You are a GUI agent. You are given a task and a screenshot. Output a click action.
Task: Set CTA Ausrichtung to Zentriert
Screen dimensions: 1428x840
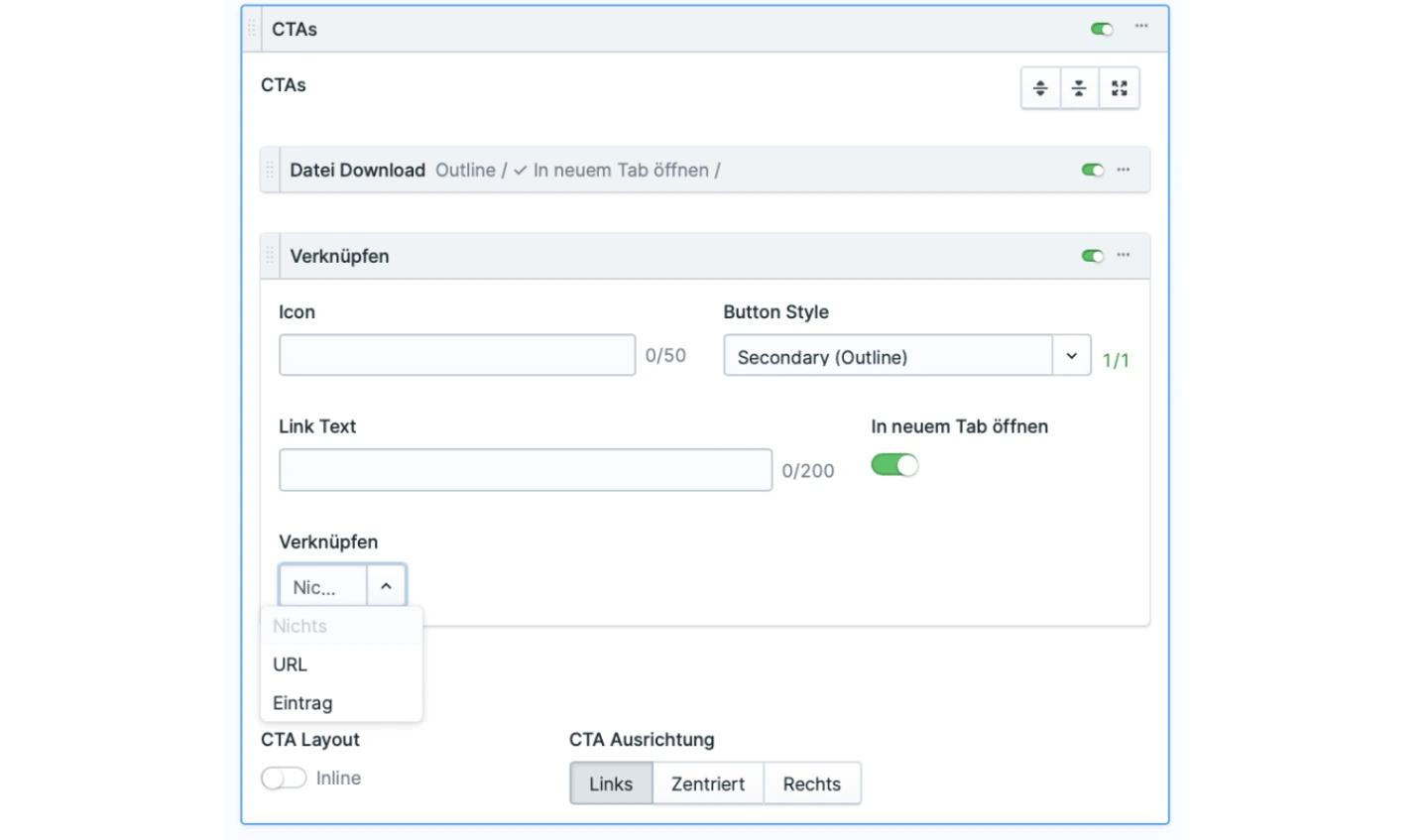click(707, 783)
